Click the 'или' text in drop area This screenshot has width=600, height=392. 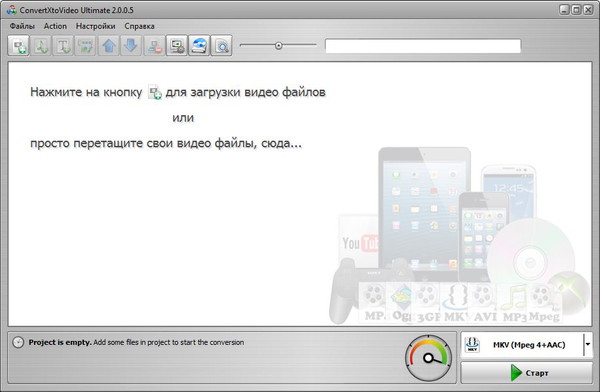pyautogui.click(x=183, y=118)
